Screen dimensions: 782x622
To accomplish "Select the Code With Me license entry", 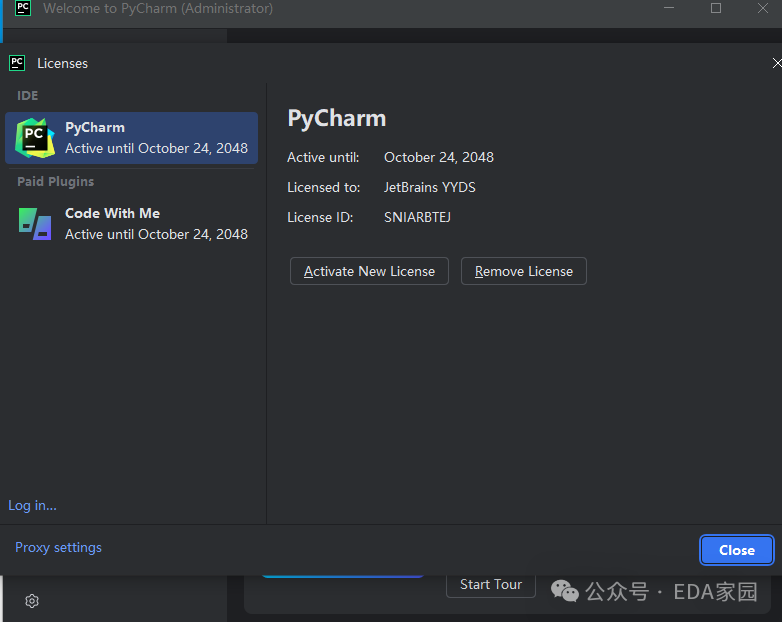I will 131,224.
